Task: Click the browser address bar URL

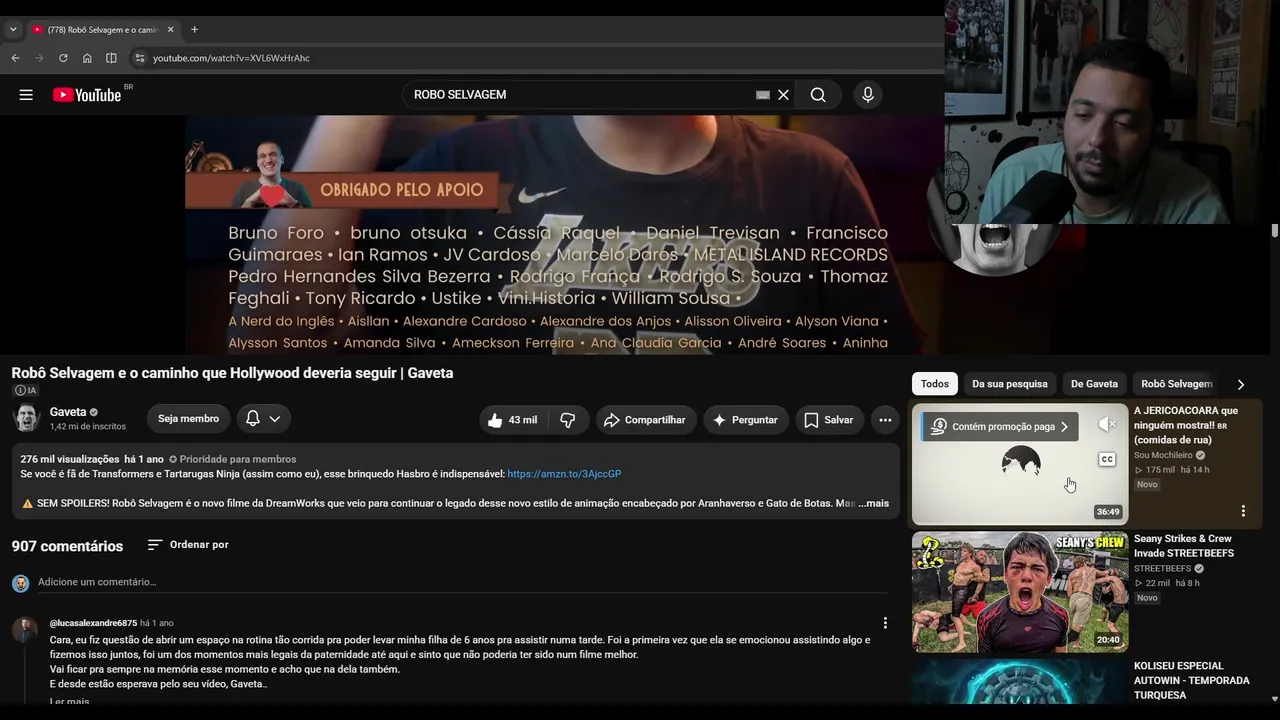Action: tap(231, 58)
